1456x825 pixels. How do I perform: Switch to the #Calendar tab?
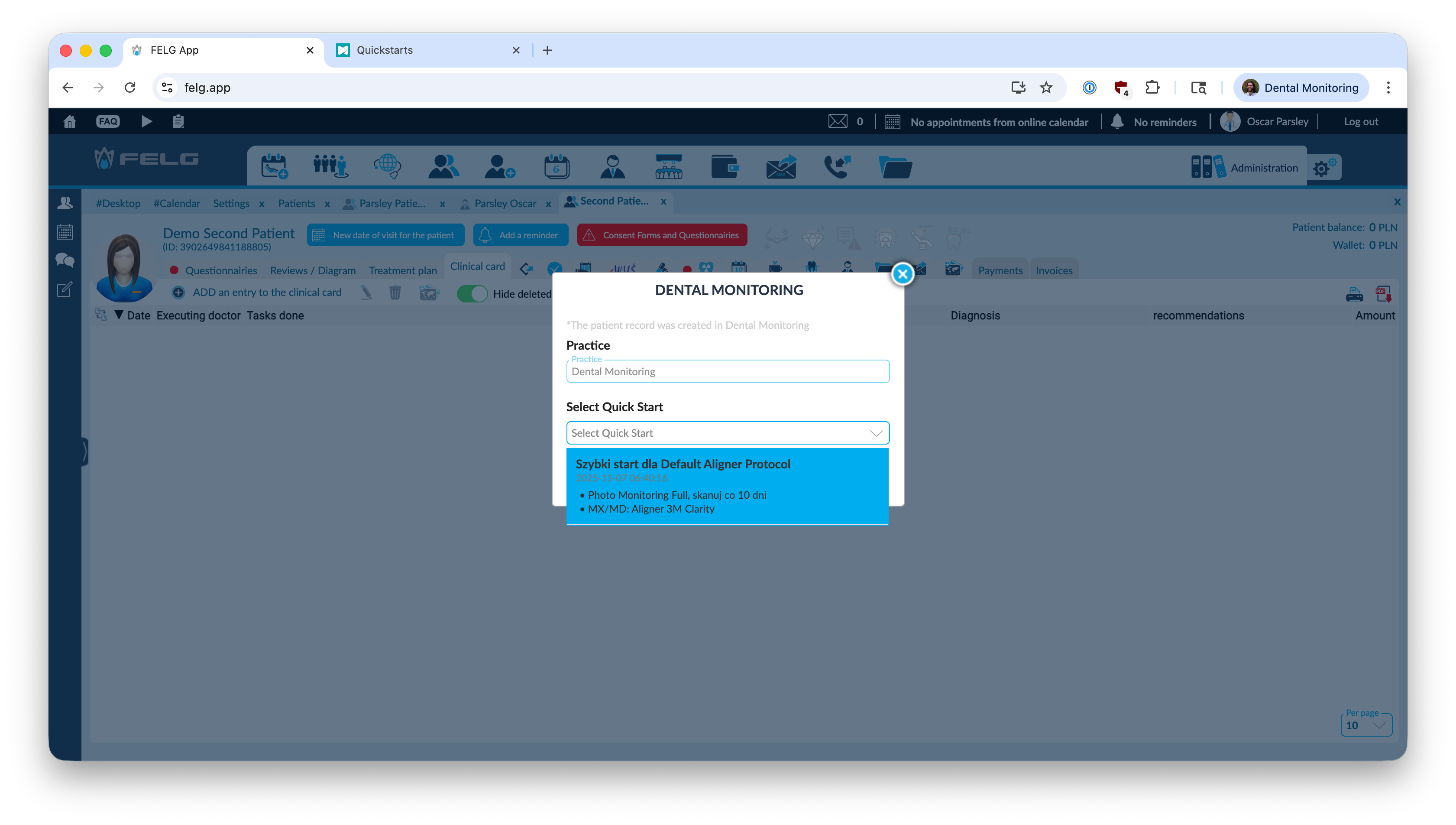click(x=177, y=203)
